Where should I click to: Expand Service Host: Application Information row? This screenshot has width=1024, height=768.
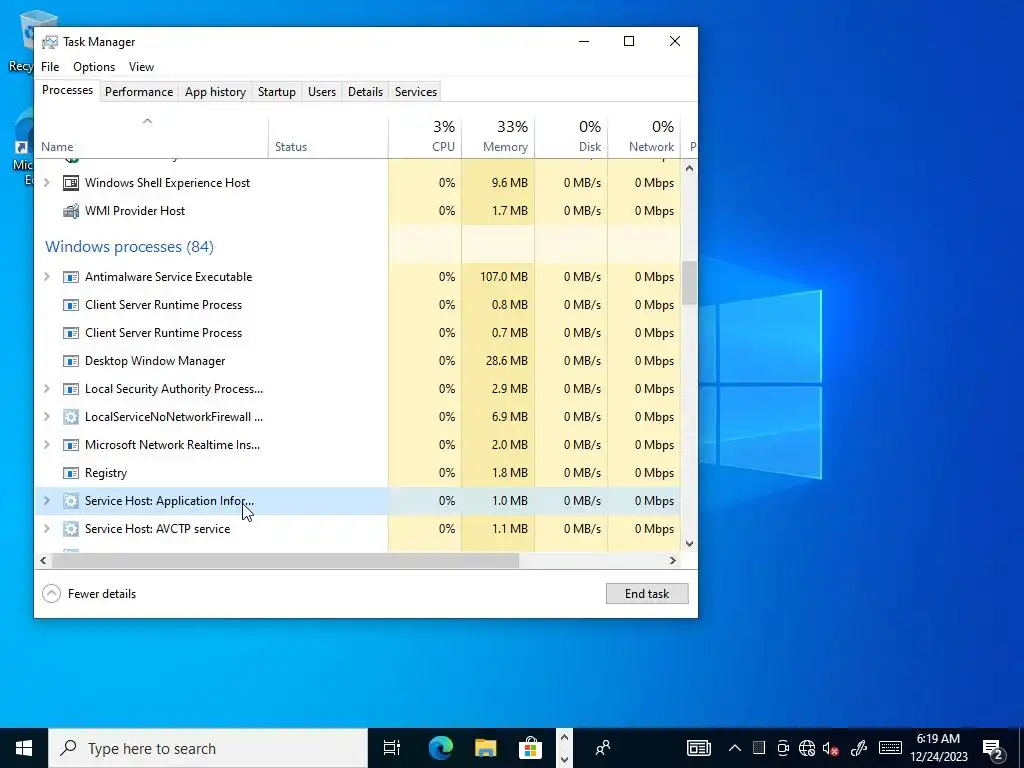(x=46, y=502)
